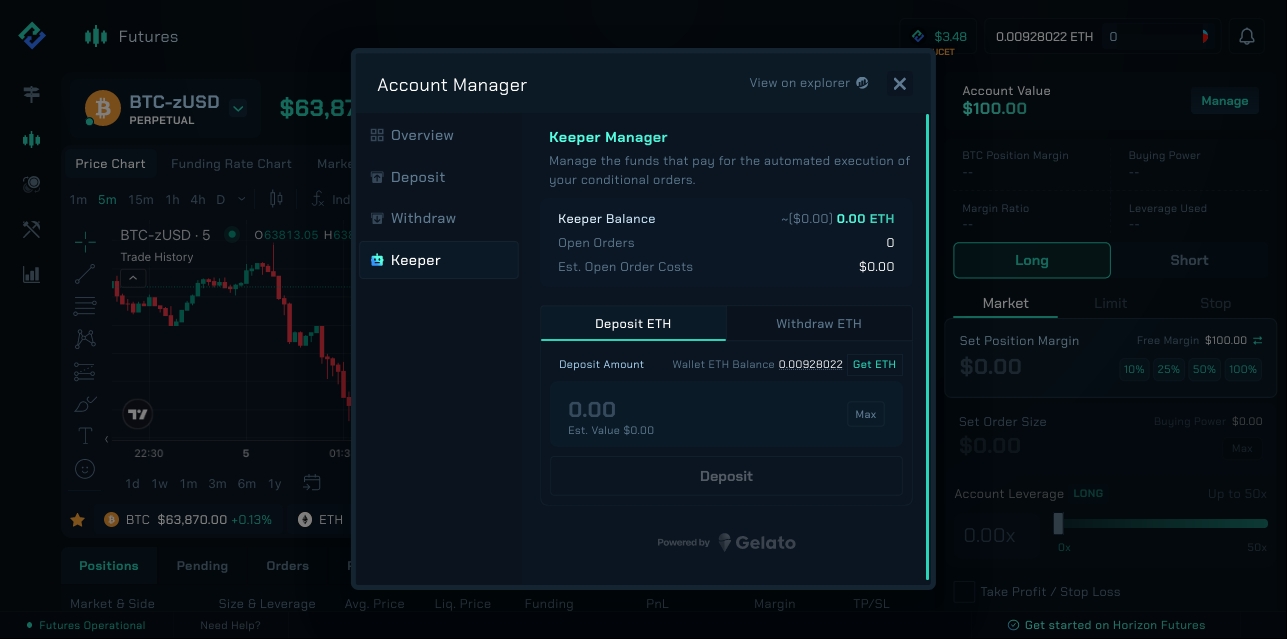This screenshot has width=1287, height=639.
Task: Open the bar chart stats sidebar icon
Action: [32, 274]
